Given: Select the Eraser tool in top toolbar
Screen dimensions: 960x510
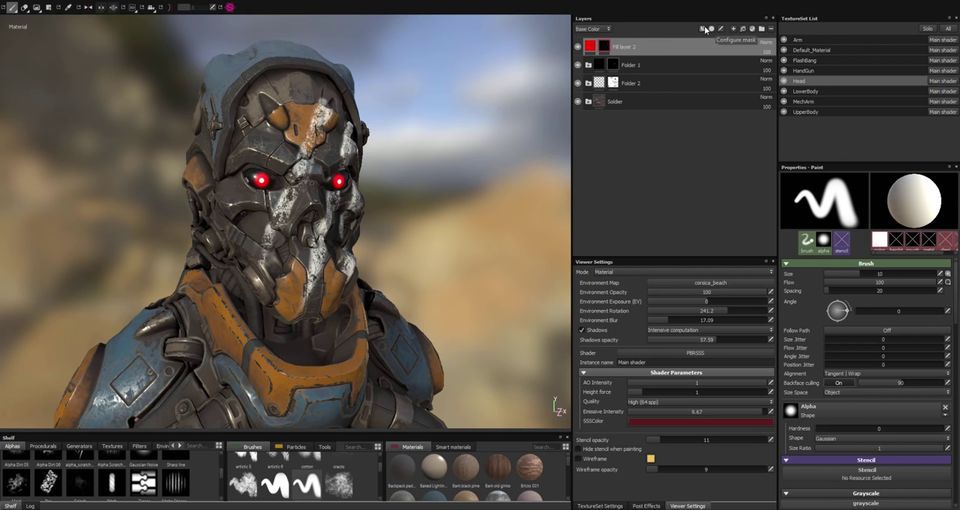Looking at the screenshot, I should click(x=24, y=7).
